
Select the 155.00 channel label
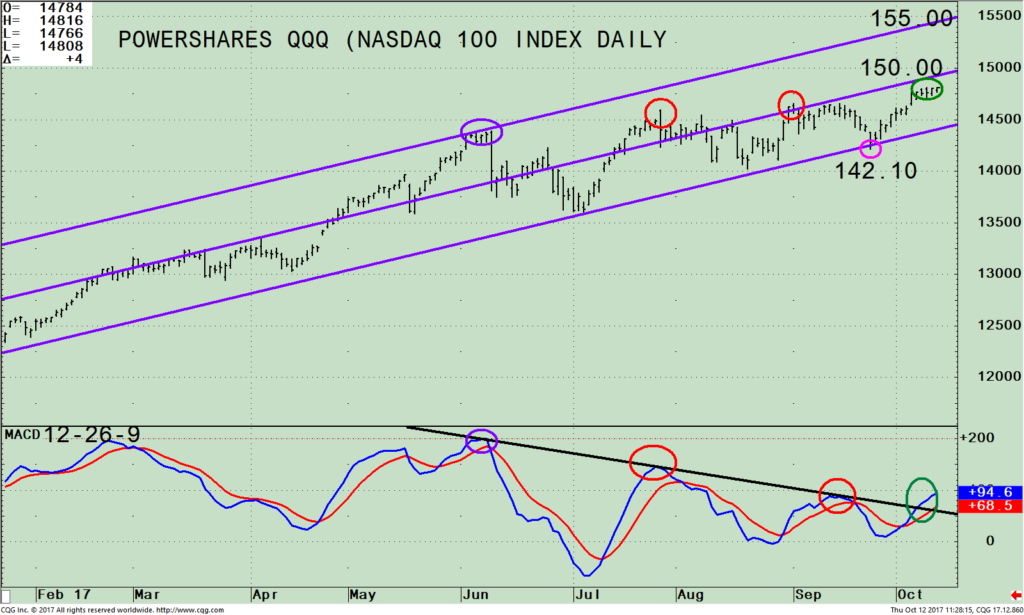912,18
